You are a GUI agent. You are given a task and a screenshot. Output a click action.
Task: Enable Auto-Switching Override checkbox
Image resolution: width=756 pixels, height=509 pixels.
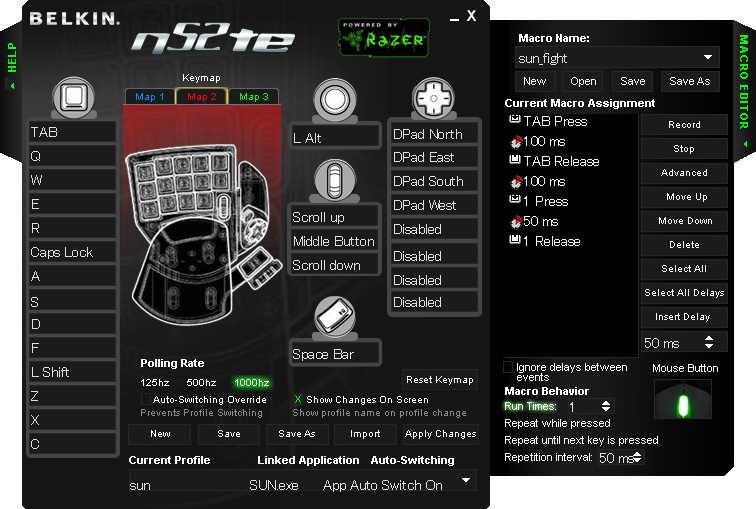click(x=145, y=399)
